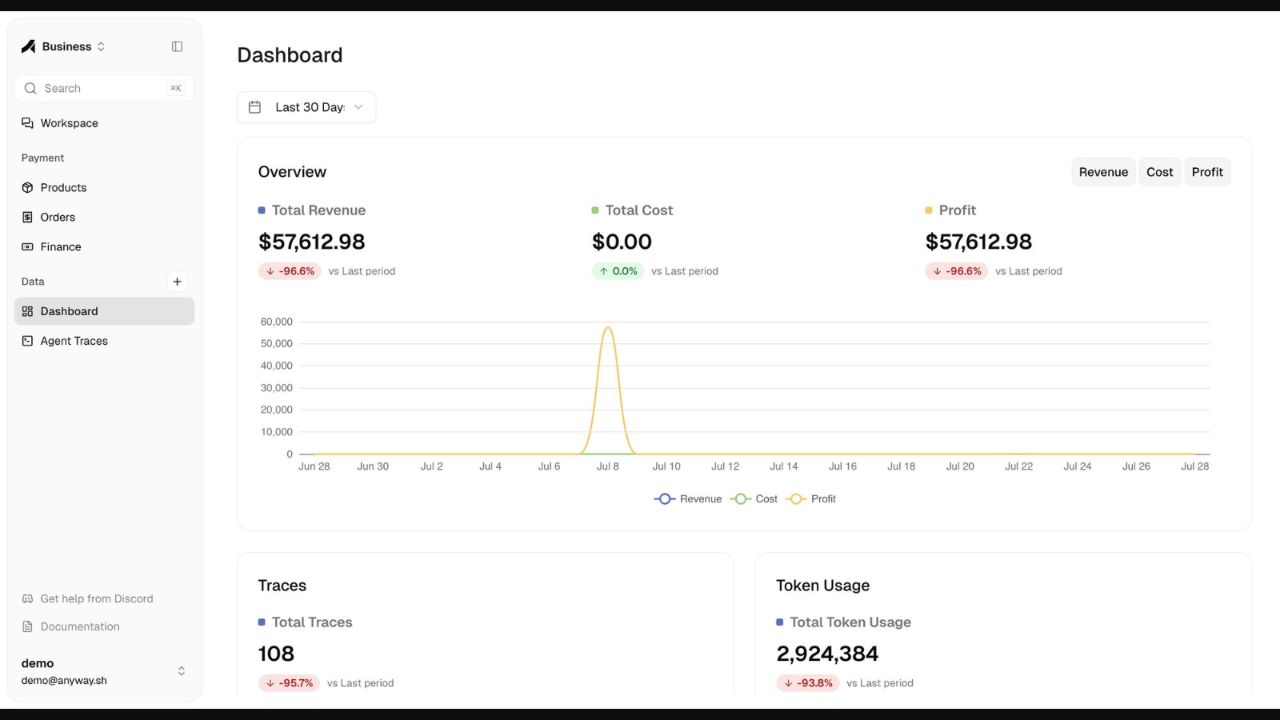Toggle the Profit series in the chart legend
Viewport: 1280px width, 720px height.
pyautogui.click(x=811, y=499)
